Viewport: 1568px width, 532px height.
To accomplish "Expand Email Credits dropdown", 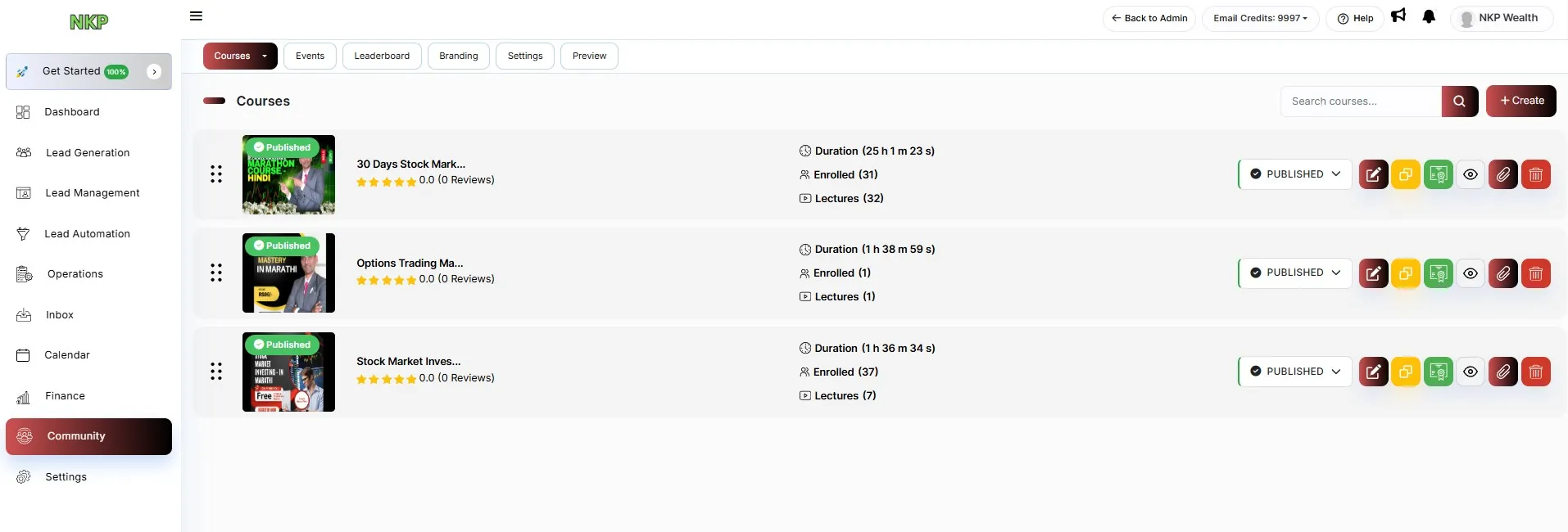I will tap(1260, 18).
